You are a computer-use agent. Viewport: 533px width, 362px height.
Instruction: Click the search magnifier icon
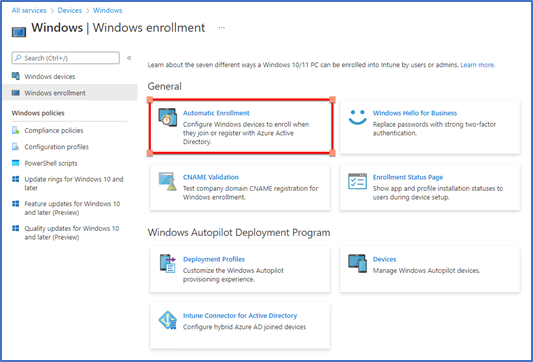(18, 58)
